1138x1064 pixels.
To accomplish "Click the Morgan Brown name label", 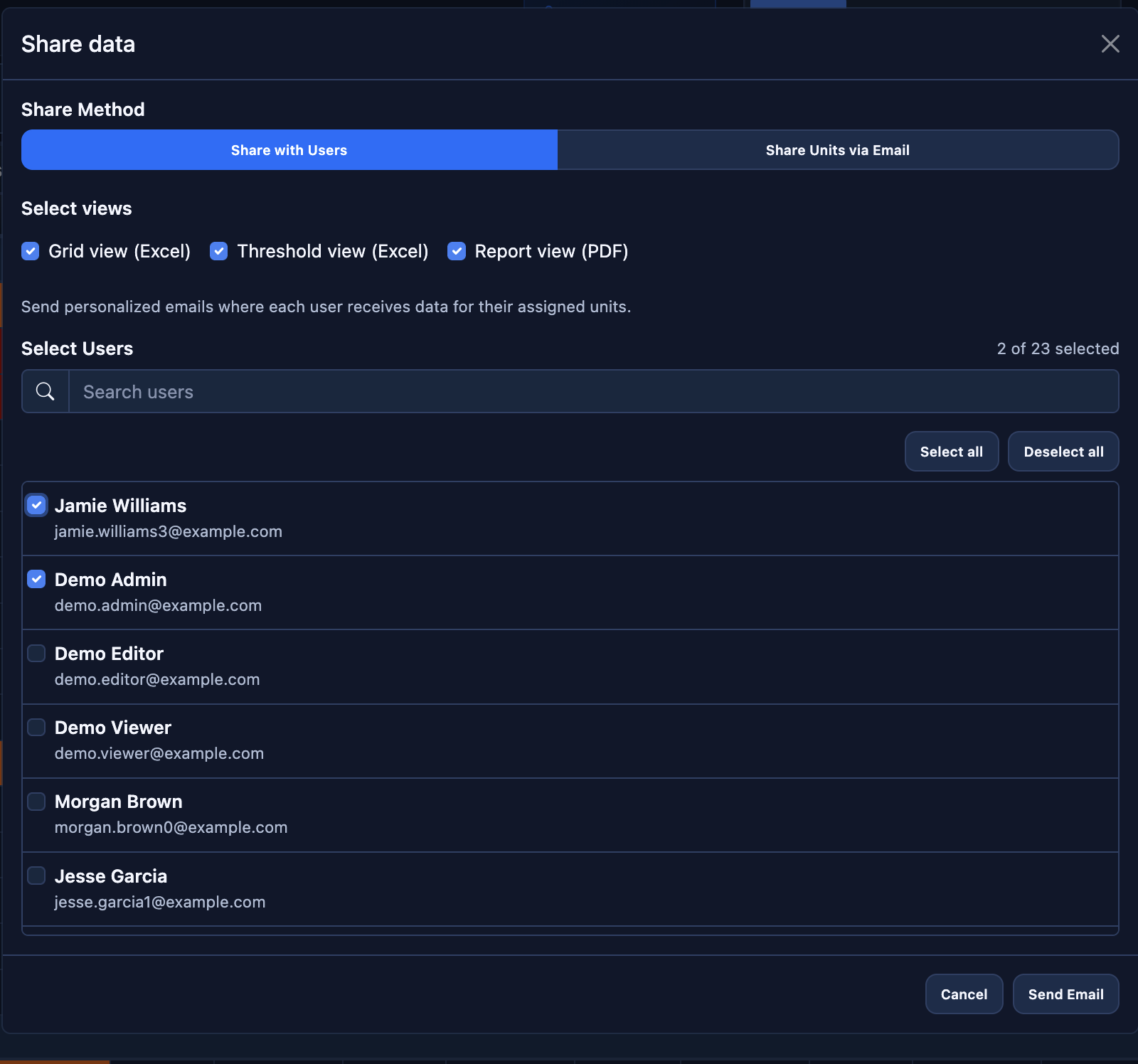I will coord(119,802).
